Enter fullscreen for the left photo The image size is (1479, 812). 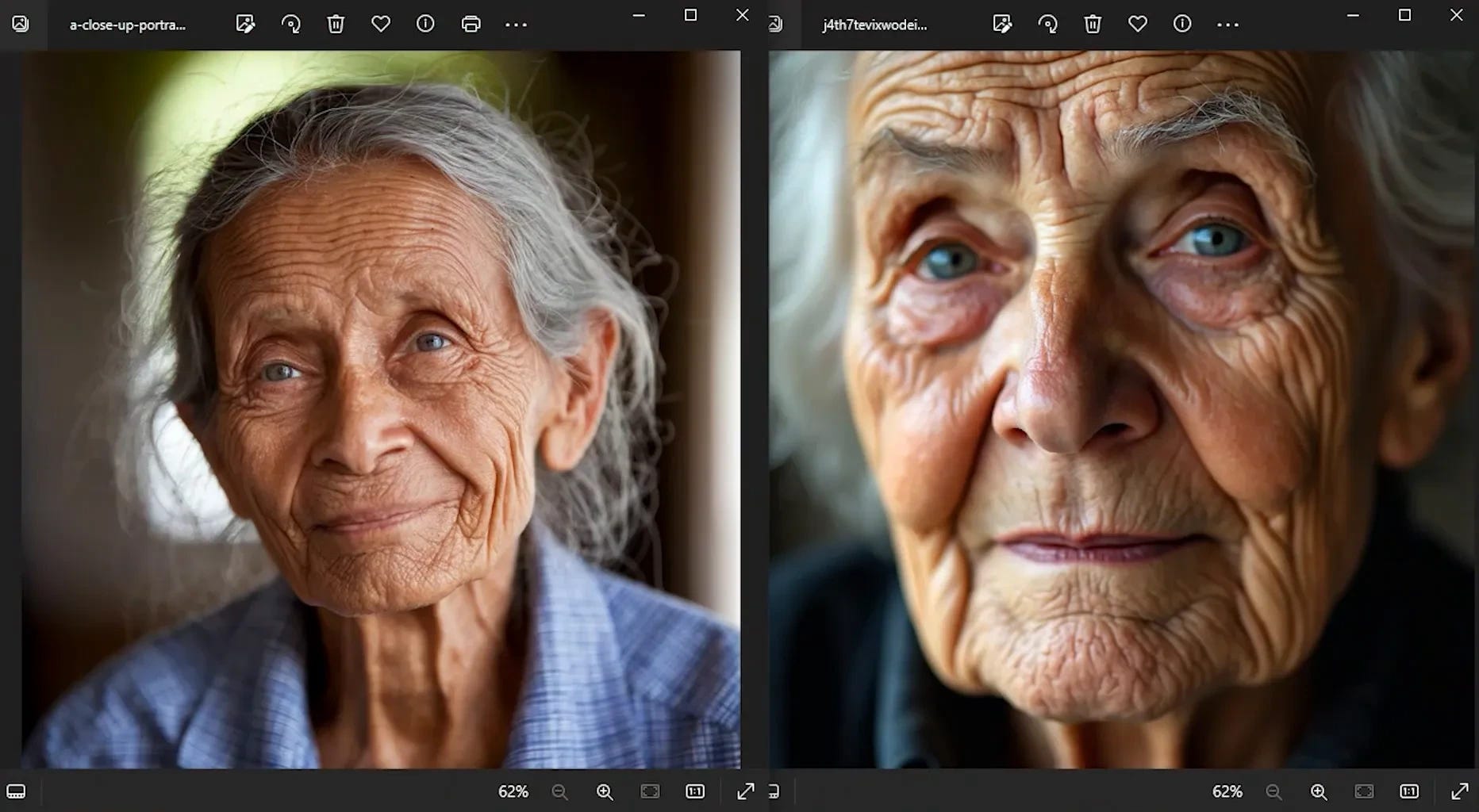tap(746, 791)
